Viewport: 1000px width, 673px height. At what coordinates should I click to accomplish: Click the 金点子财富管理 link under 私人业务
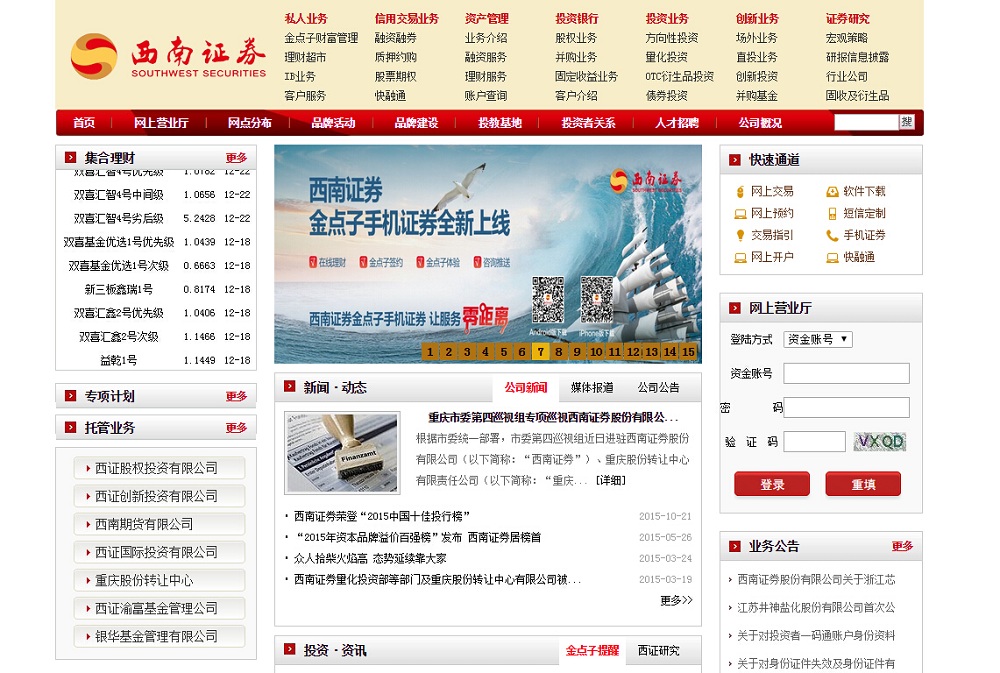click(321, 38)
